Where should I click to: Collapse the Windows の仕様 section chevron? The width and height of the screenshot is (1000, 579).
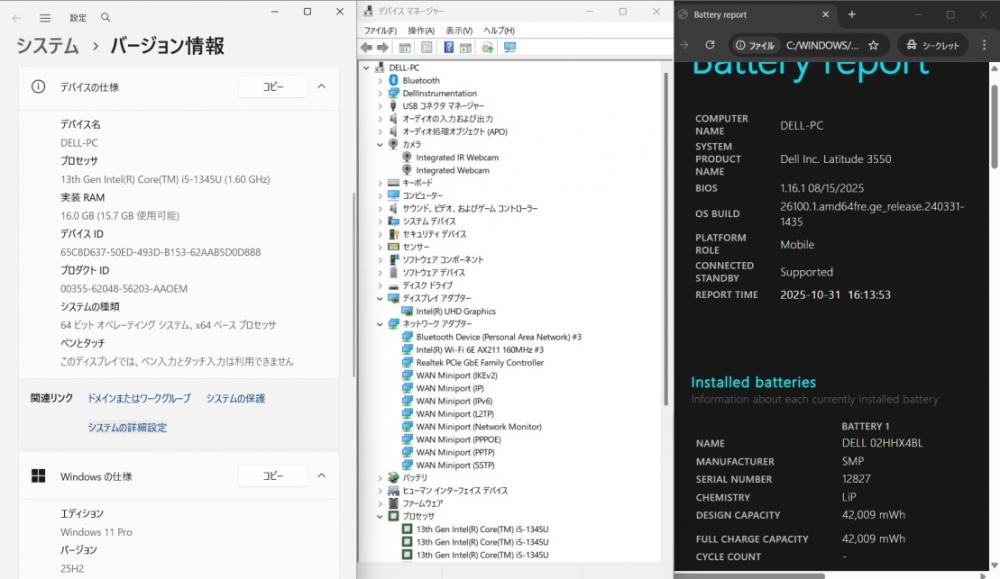click(321, 476)
